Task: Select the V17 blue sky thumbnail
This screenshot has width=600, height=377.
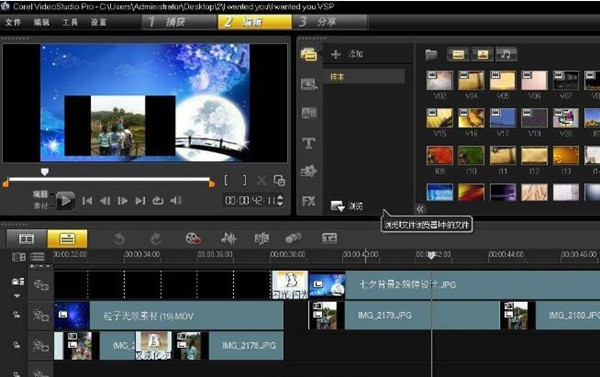Action: 503,118
